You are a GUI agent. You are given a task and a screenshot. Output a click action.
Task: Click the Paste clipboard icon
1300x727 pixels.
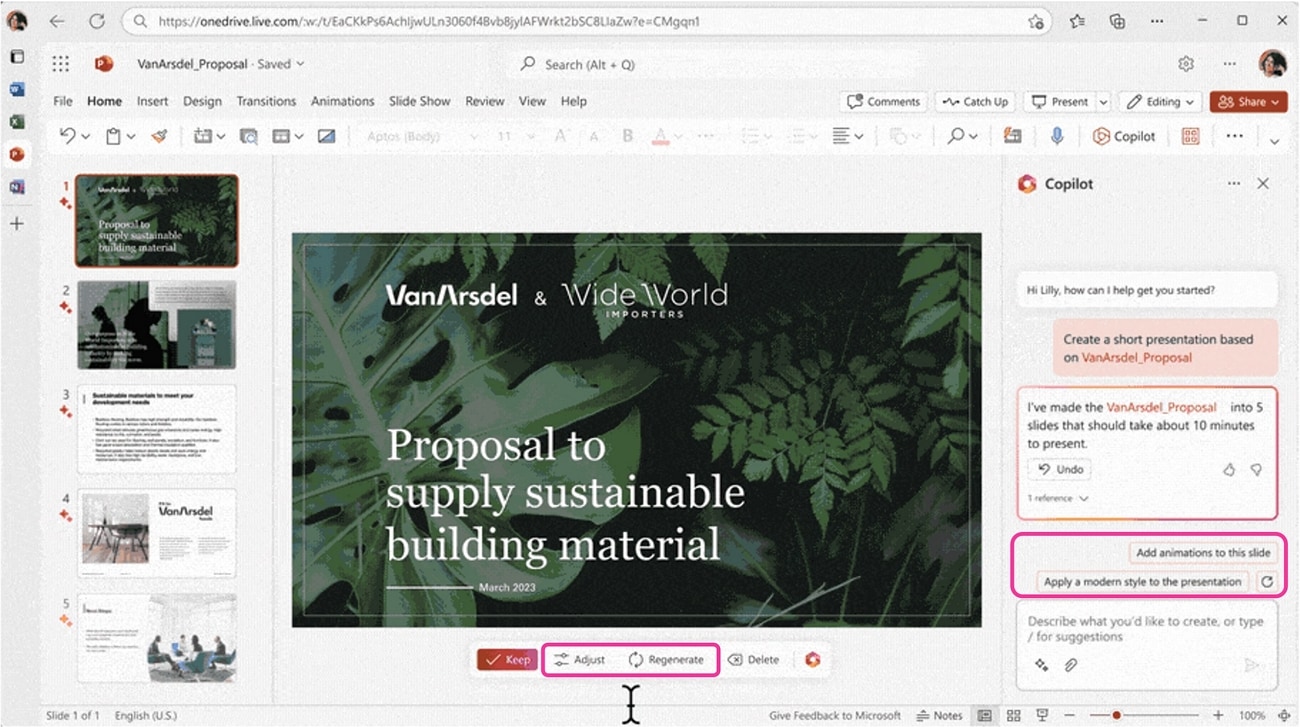coord(115,136)
